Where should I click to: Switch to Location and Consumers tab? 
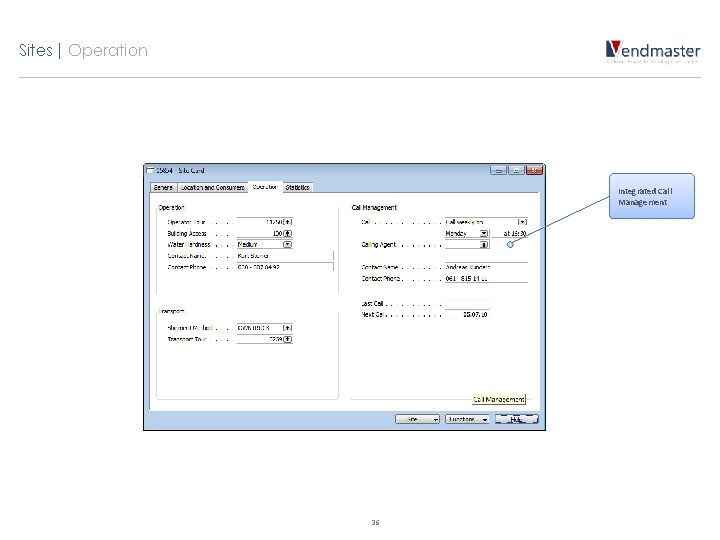(x=212, y=187)
